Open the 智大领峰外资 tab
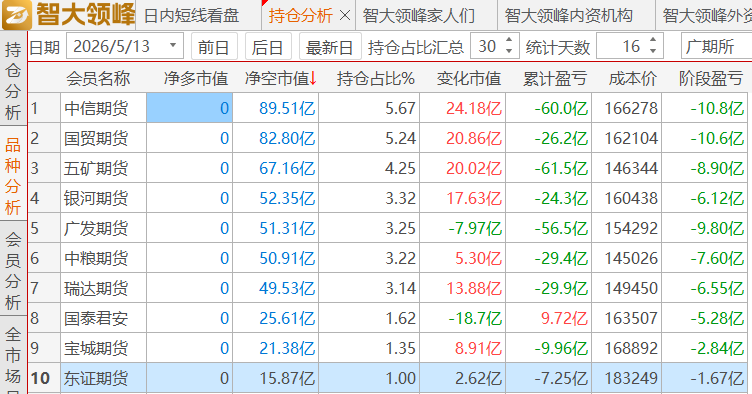The image size is (752, 394). pyautogui.click(x=707, y=16)
